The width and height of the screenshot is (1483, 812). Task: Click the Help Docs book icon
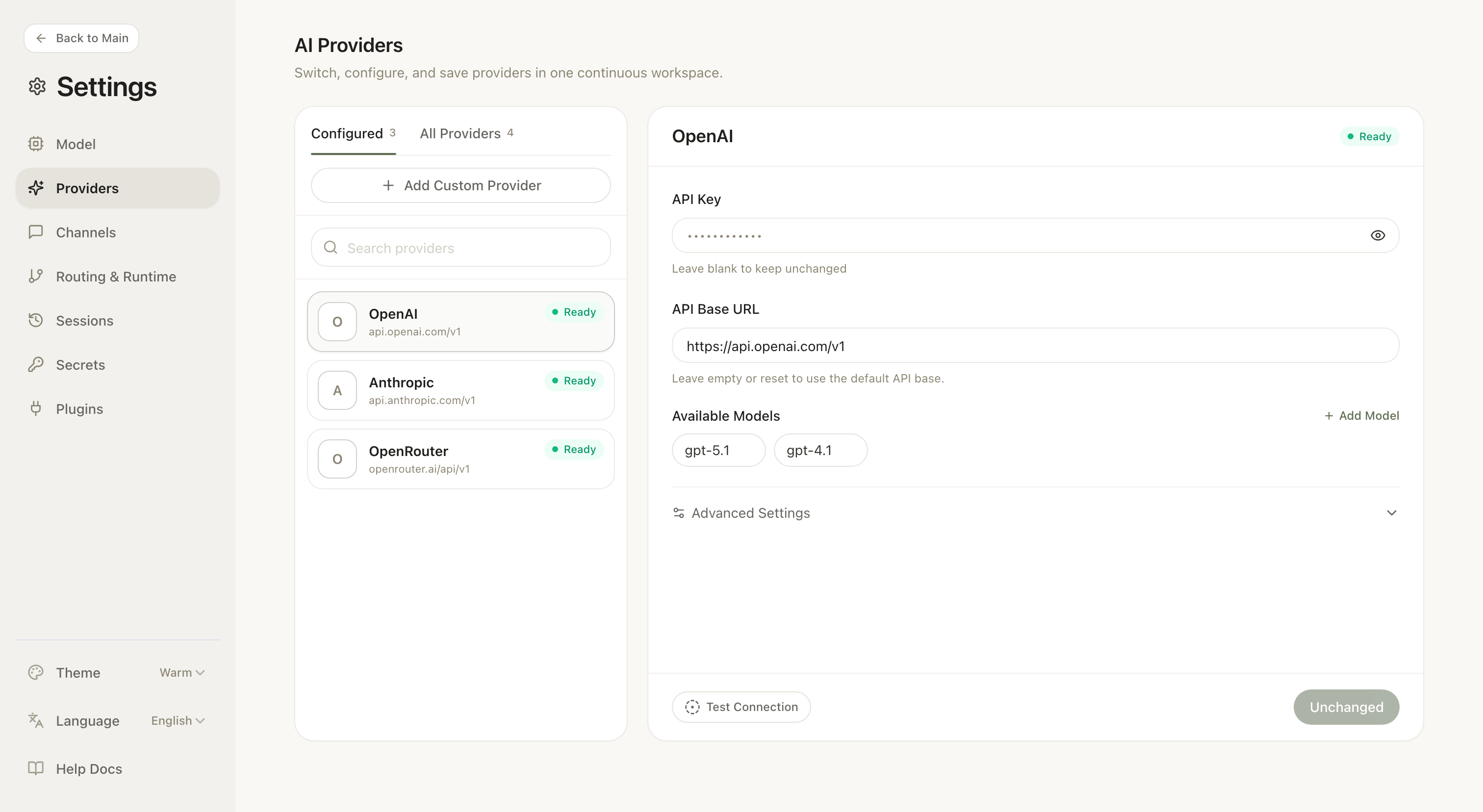tap(36, 768)
